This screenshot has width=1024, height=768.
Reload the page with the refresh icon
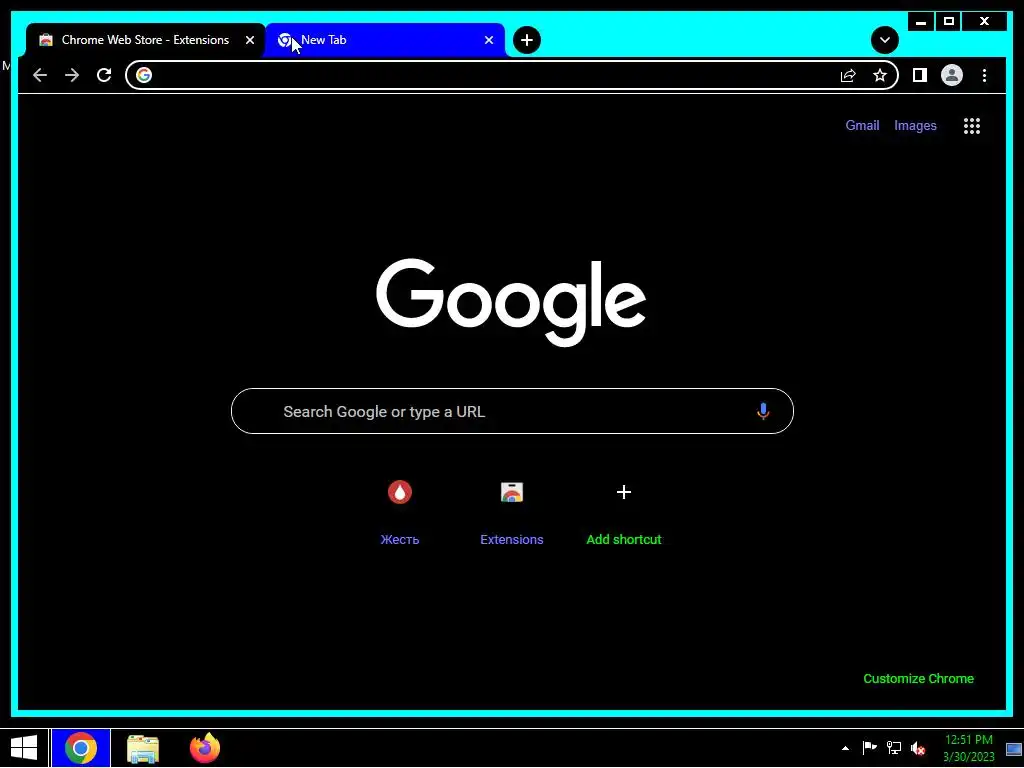104,75
